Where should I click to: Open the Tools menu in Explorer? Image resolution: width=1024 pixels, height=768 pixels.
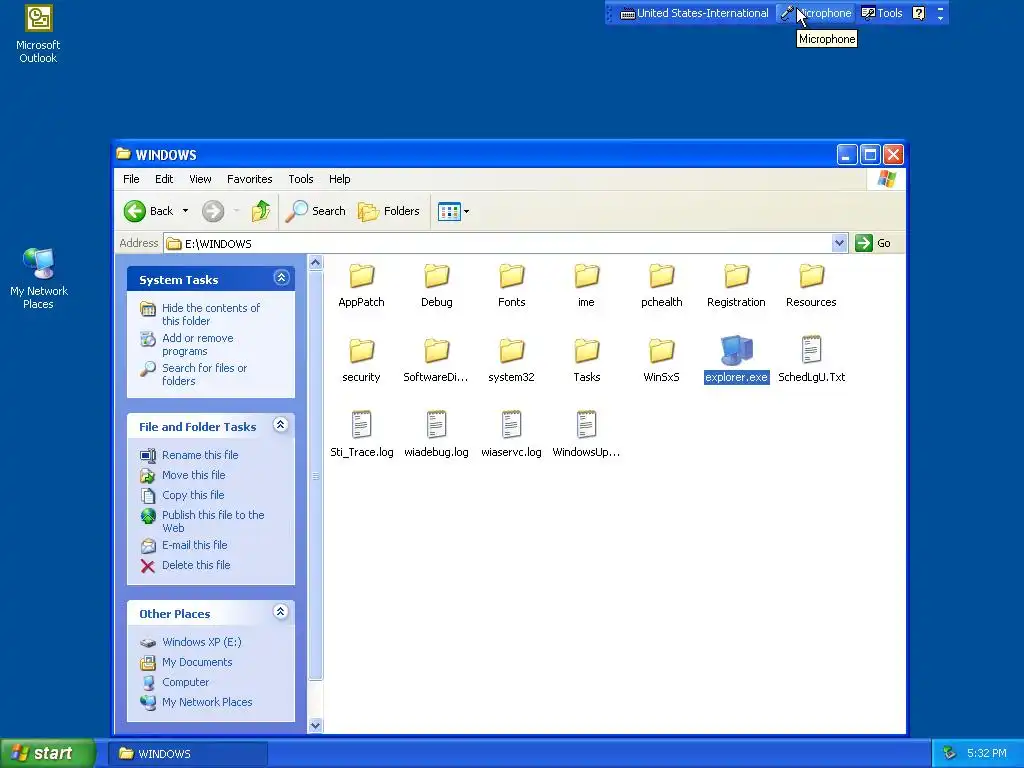(x=300, y=179)
